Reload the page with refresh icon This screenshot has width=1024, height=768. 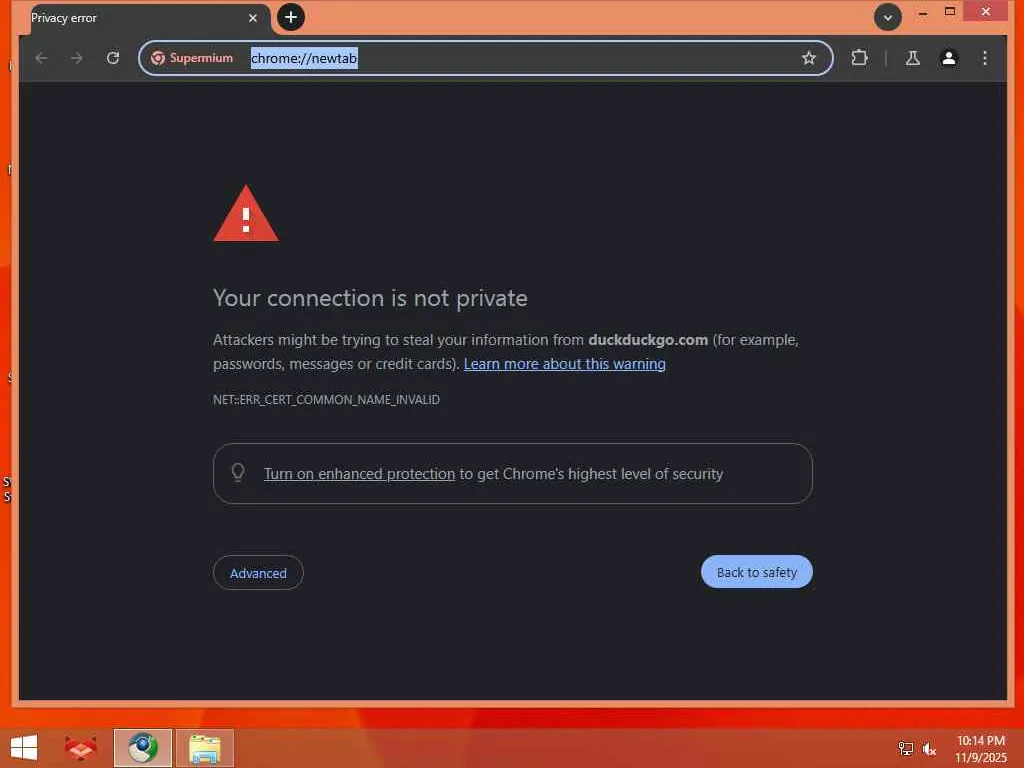pyautogui.click(x=113, y=58)
